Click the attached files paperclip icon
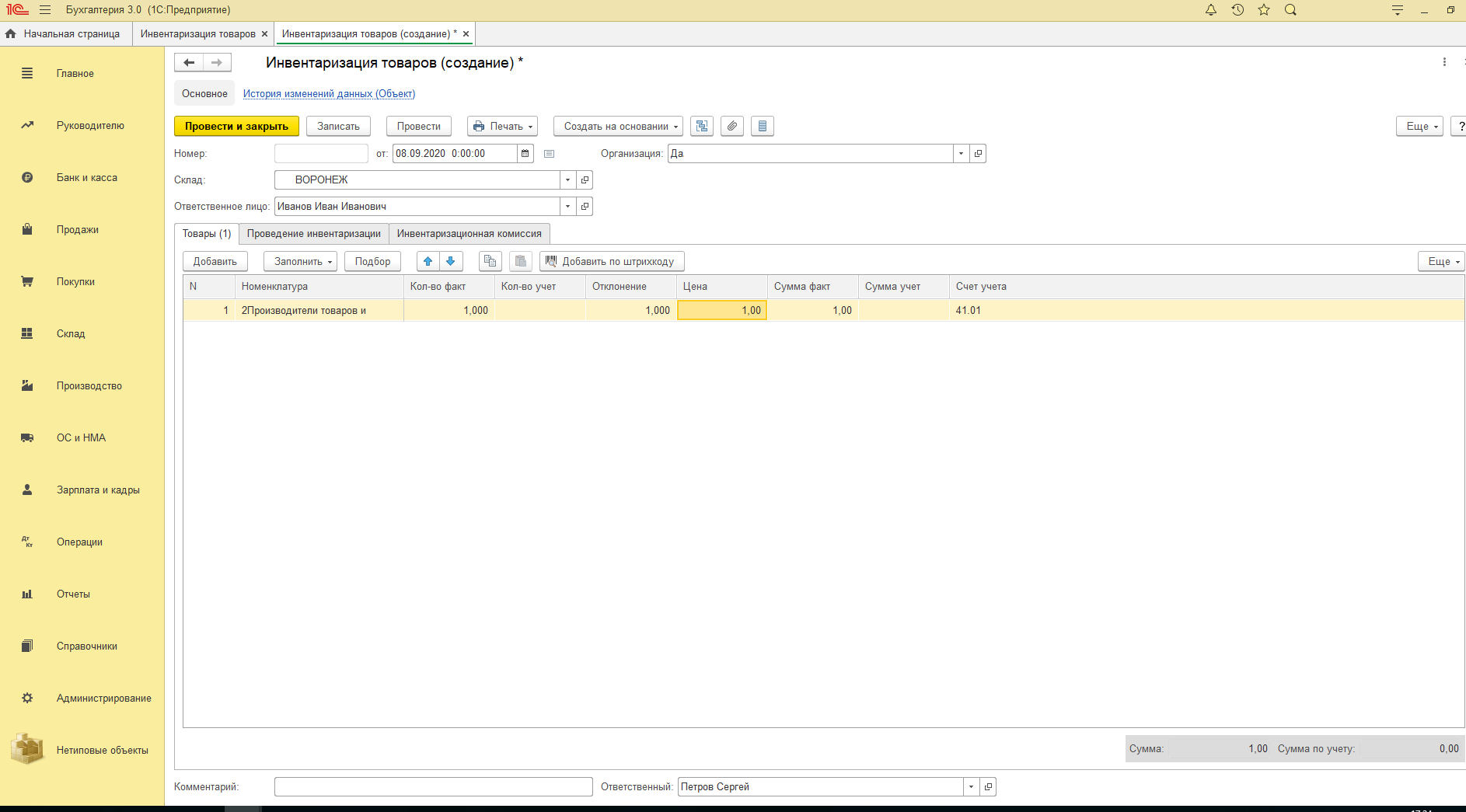This screenshot has width=1466, height=812. (x=731, y=126)
